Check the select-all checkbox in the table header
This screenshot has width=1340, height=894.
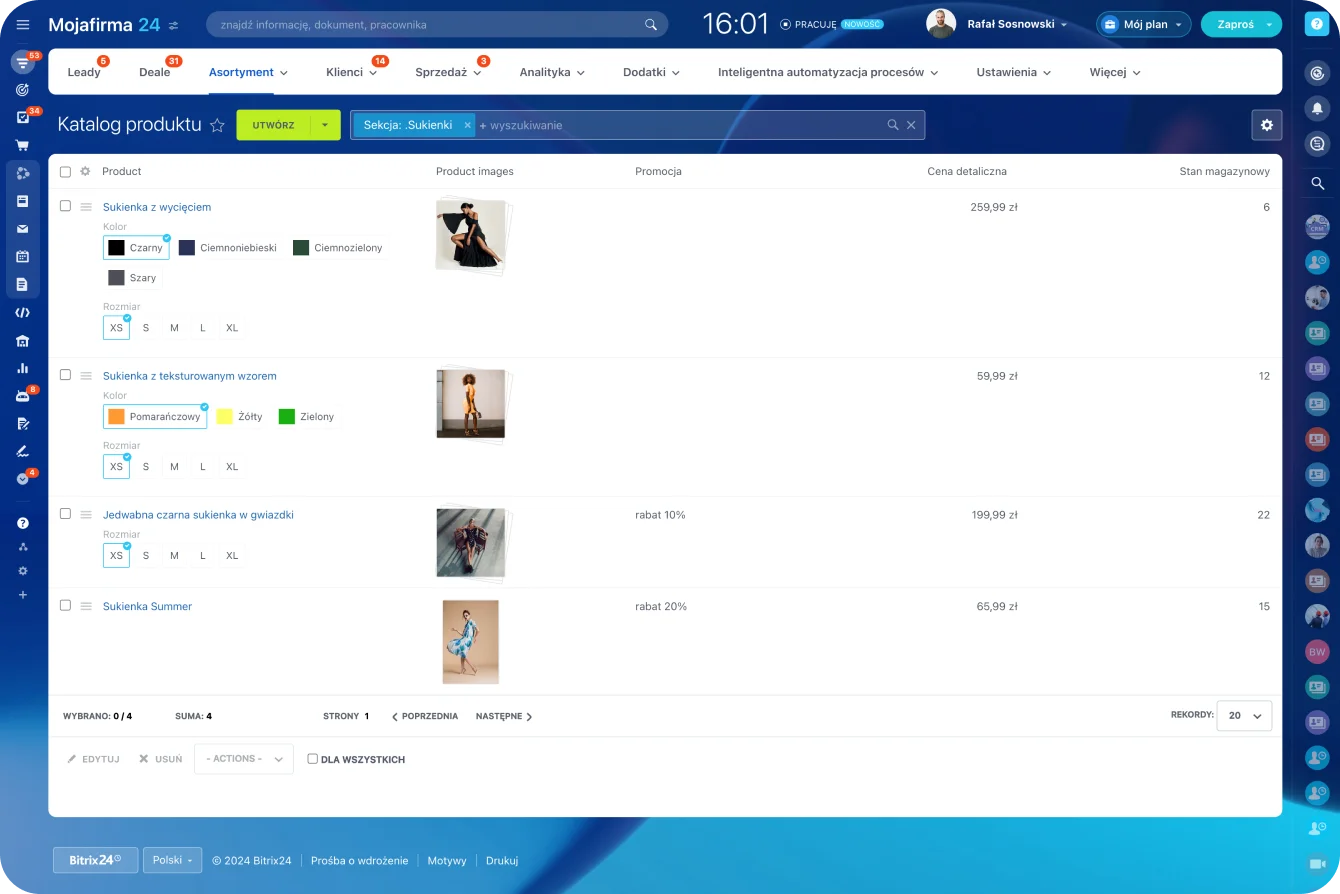point(65,171)
